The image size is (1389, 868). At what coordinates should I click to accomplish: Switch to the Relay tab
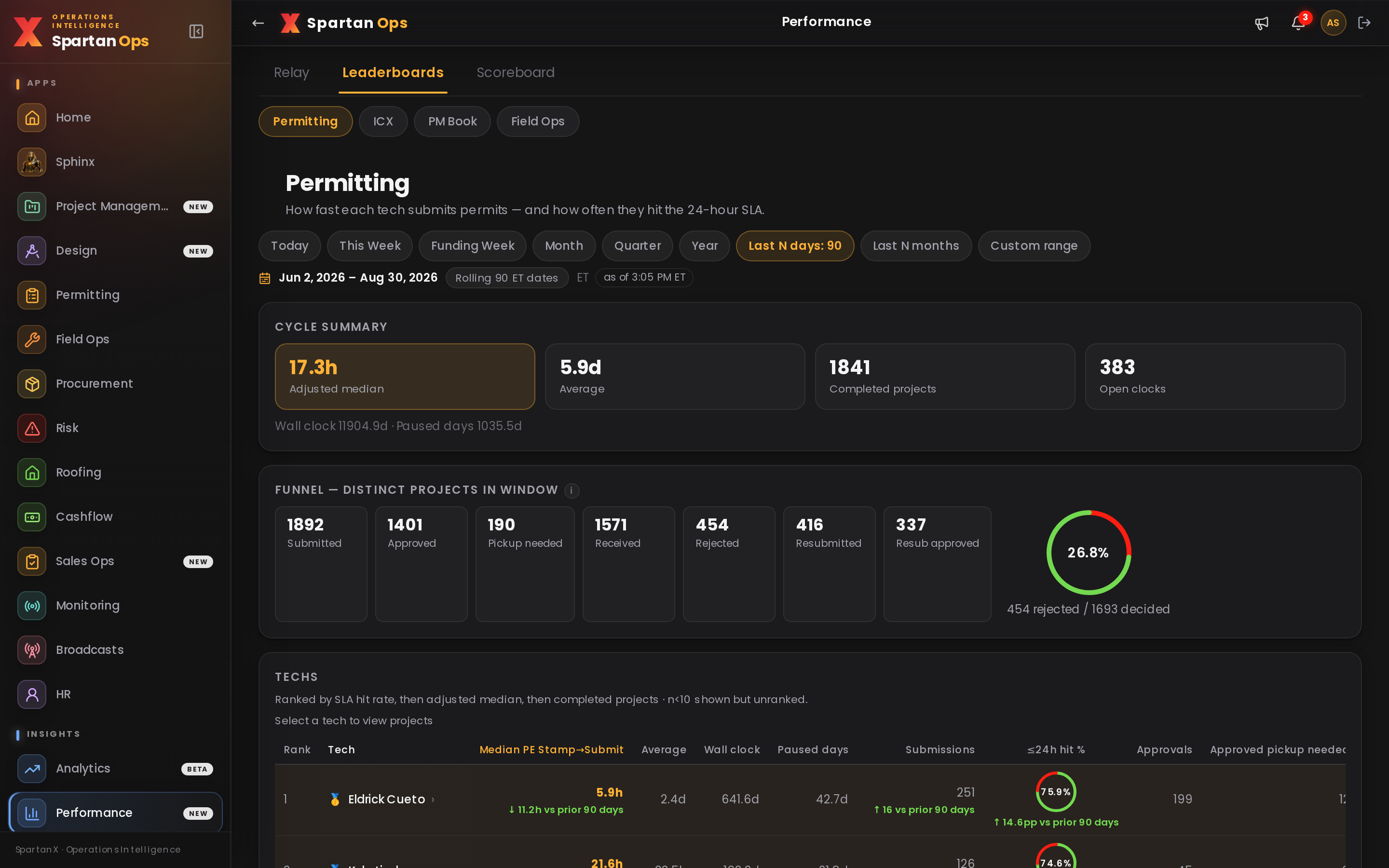(291, 72)
